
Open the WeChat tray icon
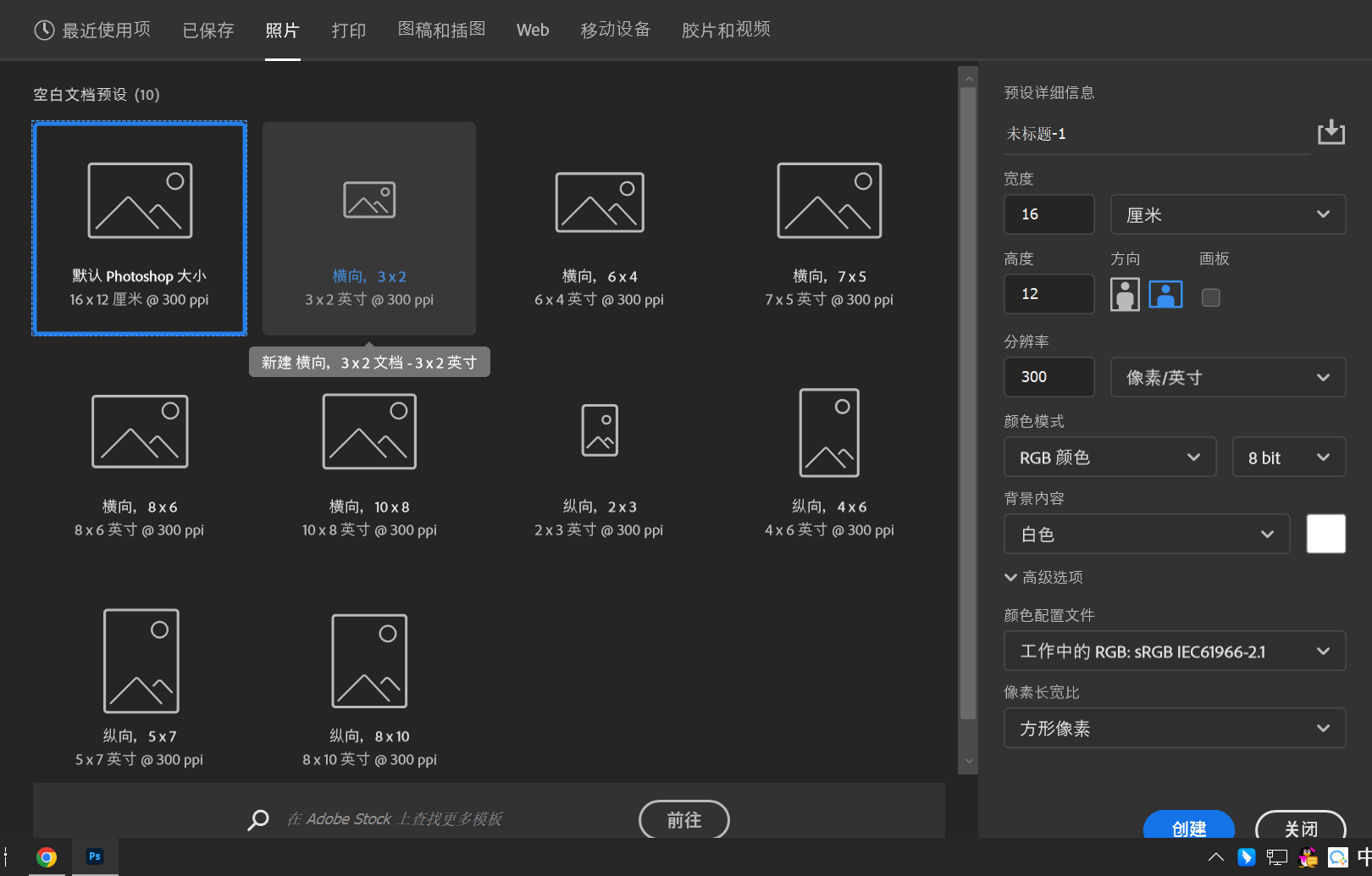[1337, 857]
